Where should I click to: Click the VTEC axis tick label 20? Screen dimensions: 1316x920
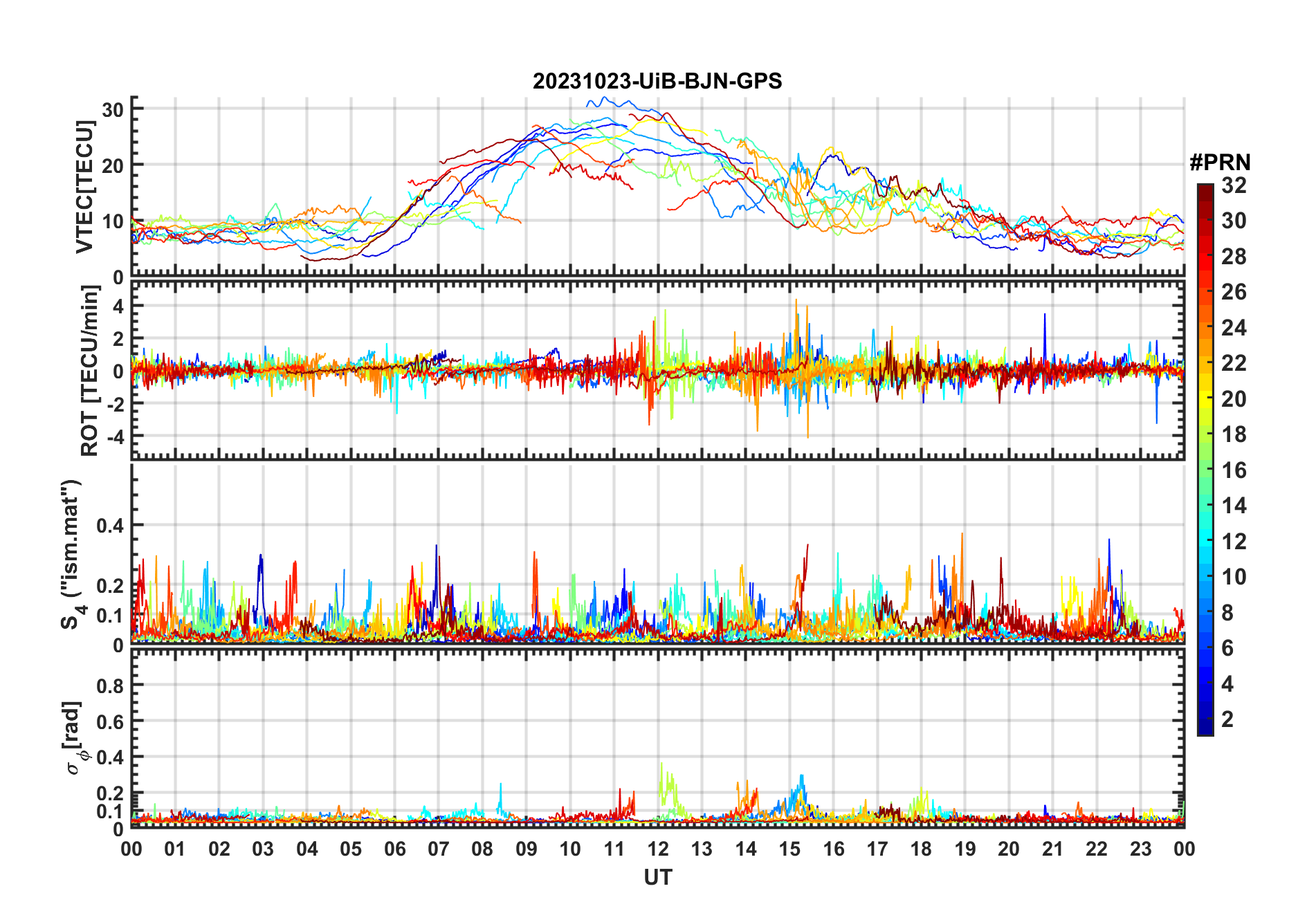click(x=113, y=165)
